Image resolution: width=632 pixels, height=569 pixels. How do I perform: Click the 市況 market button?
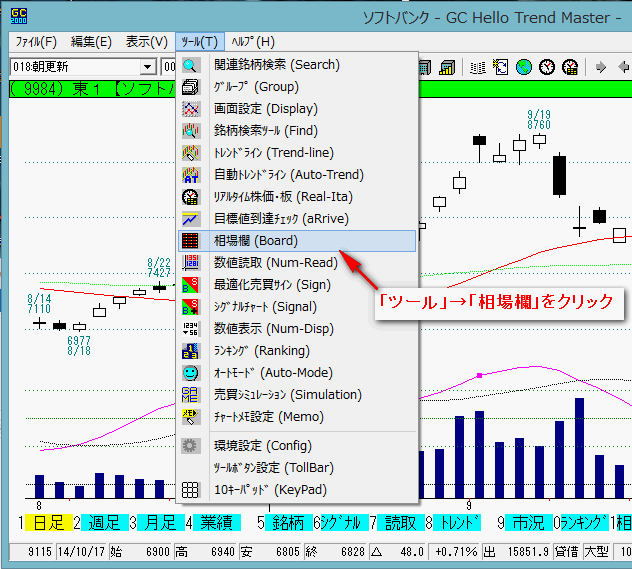[x=529, y=523]
